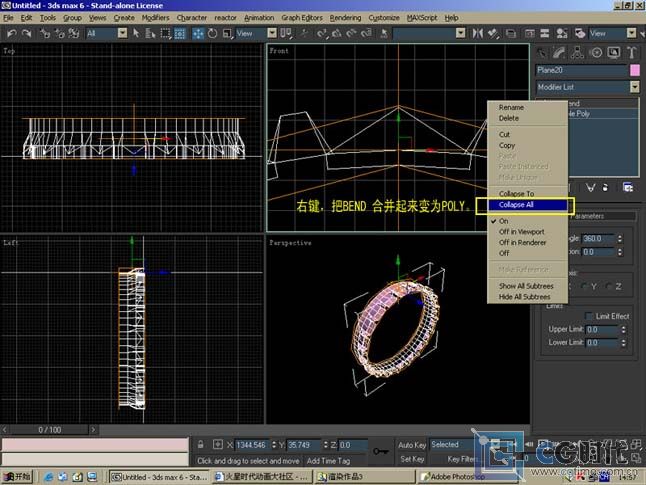Open the Align tool
Image resolution: width=646 pixels, height=485 pixels.
point(493,33)
